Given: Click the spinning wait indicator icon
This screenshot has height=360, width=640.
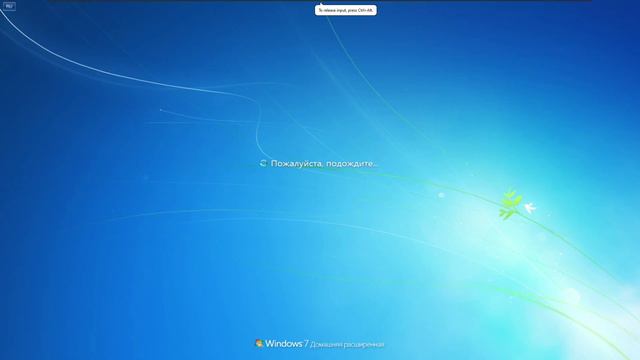Looking at the screenshot, I should pyautogui.click(x=263, y=163).
